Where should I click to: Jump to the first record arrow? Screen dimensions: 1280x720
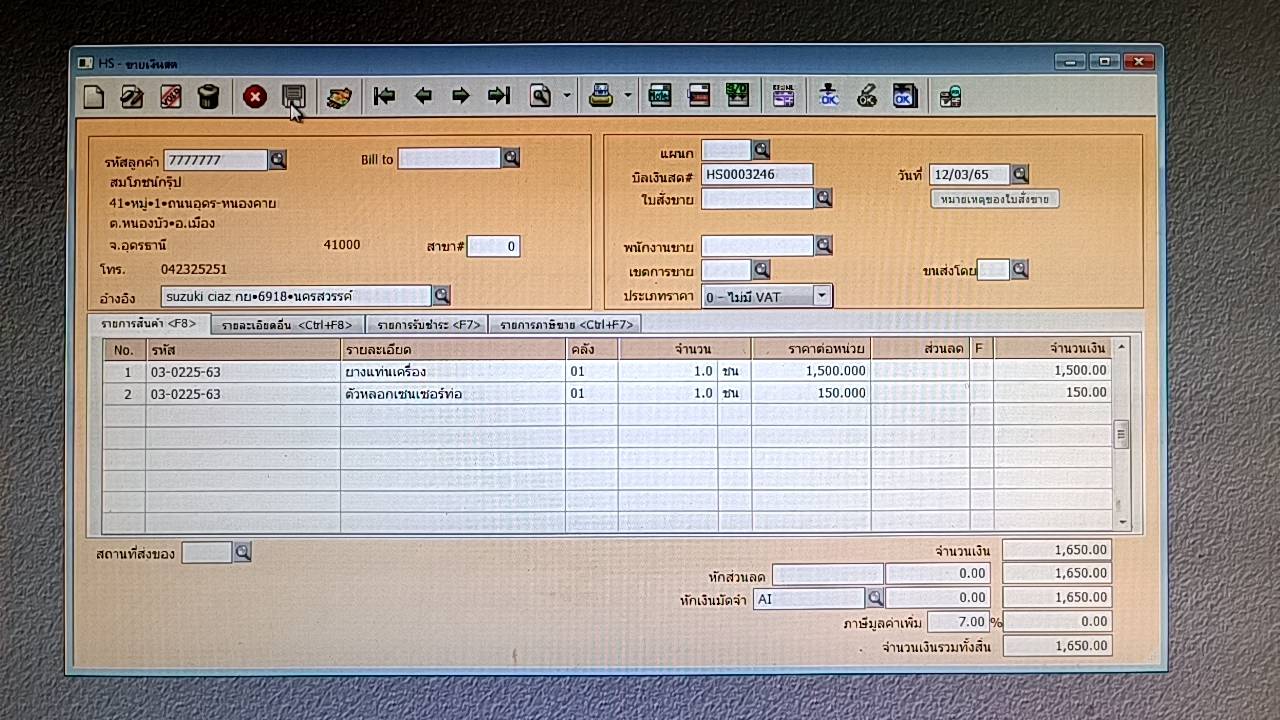(384, 96)
